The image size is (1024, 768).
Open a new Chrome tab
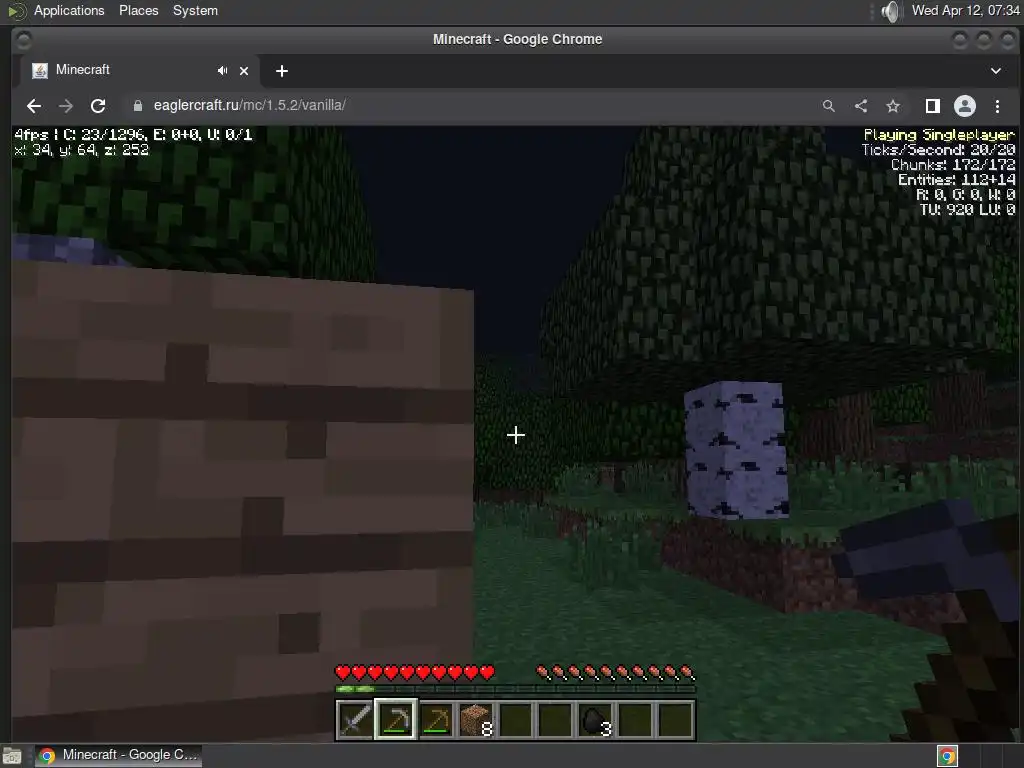(x=281, y=71)
